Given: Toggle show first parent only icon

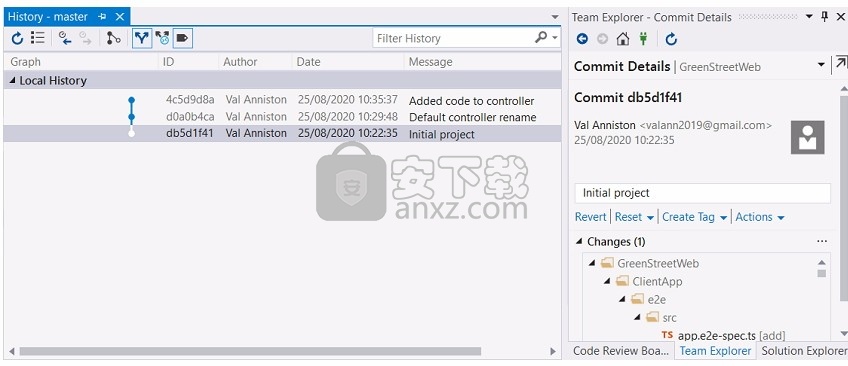Looking at the screenshot, I should tap(113, 38).
